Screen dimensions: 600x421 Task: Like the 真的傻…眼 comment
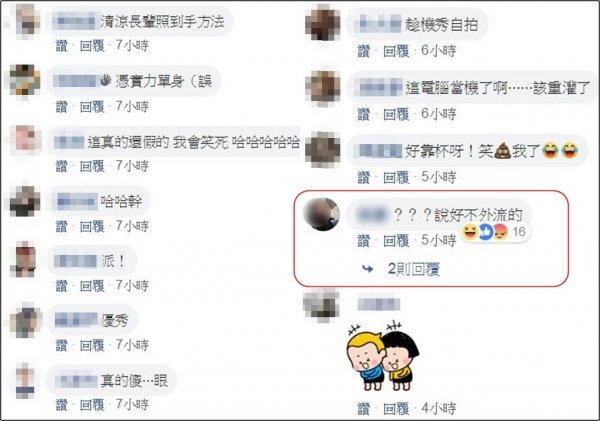tap(62, 405)
